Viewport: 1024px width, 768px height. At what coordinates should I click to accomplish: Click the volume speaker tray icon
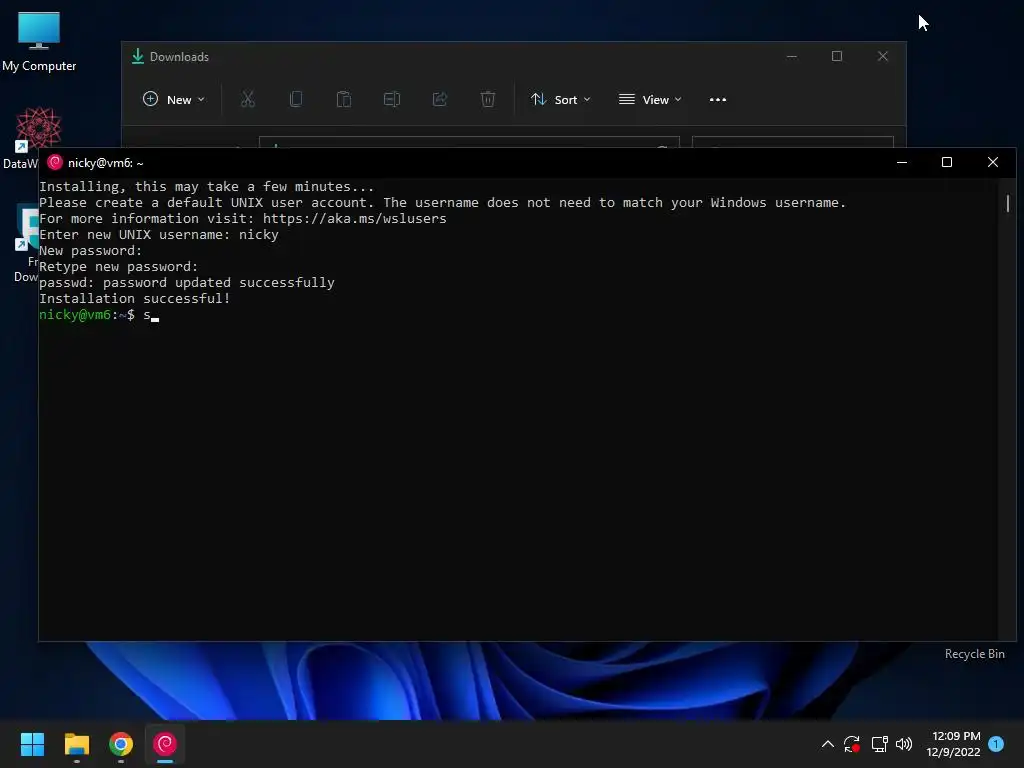pos(904,744)
